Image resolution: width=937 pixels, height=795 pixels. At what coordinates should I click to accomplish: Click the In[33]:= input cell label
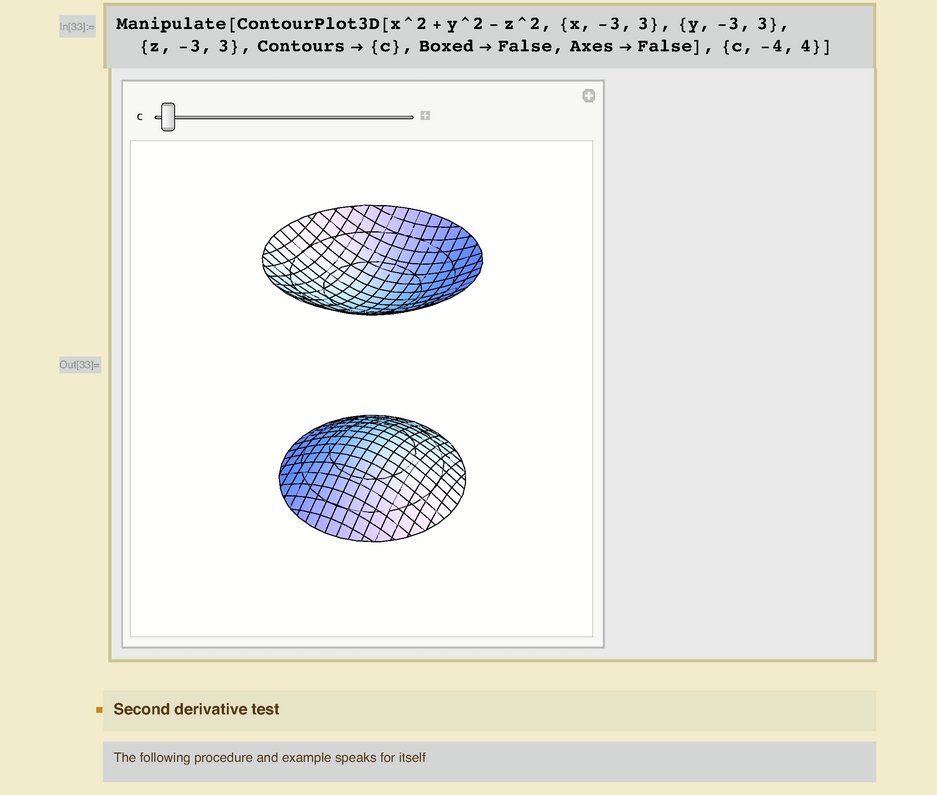[77, 27]
